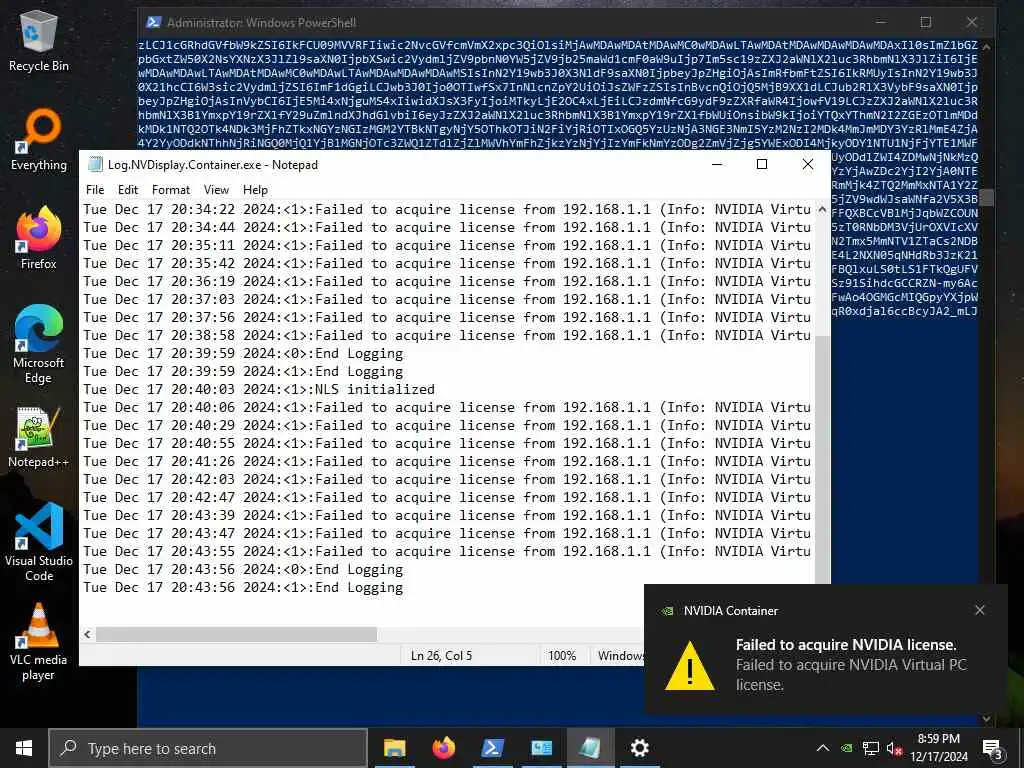Screen dimensions: 1024x768
Task: Click the 20:42:03 failed license log line
Action: coord(447,479)
